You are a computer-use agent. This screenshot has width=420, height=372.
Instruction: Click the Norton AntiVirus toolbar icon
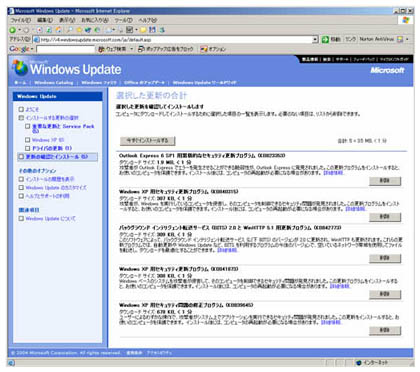[x=400, y=39]
